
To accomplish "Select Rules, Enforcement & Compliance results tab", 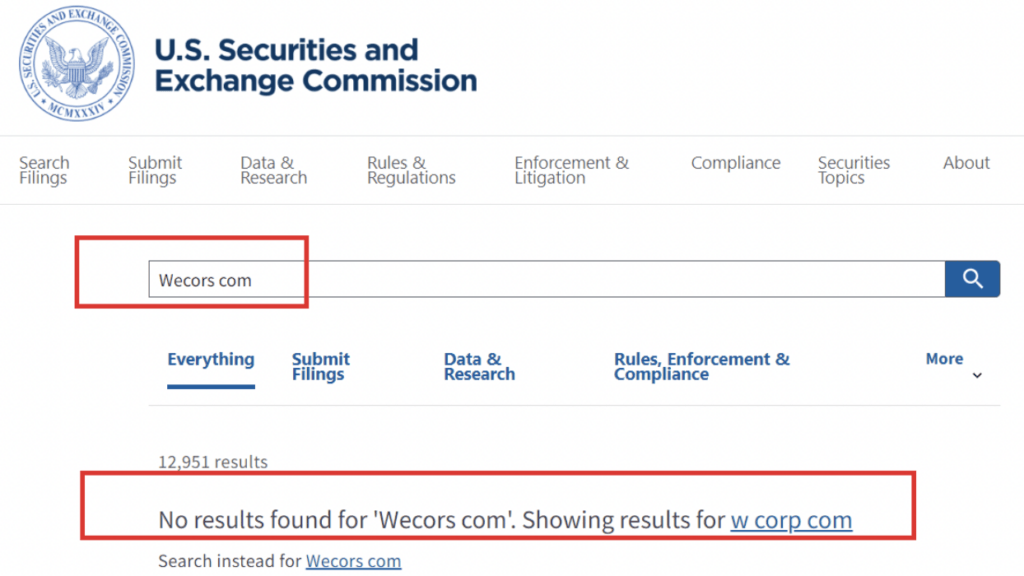I will tap(701, 366).
